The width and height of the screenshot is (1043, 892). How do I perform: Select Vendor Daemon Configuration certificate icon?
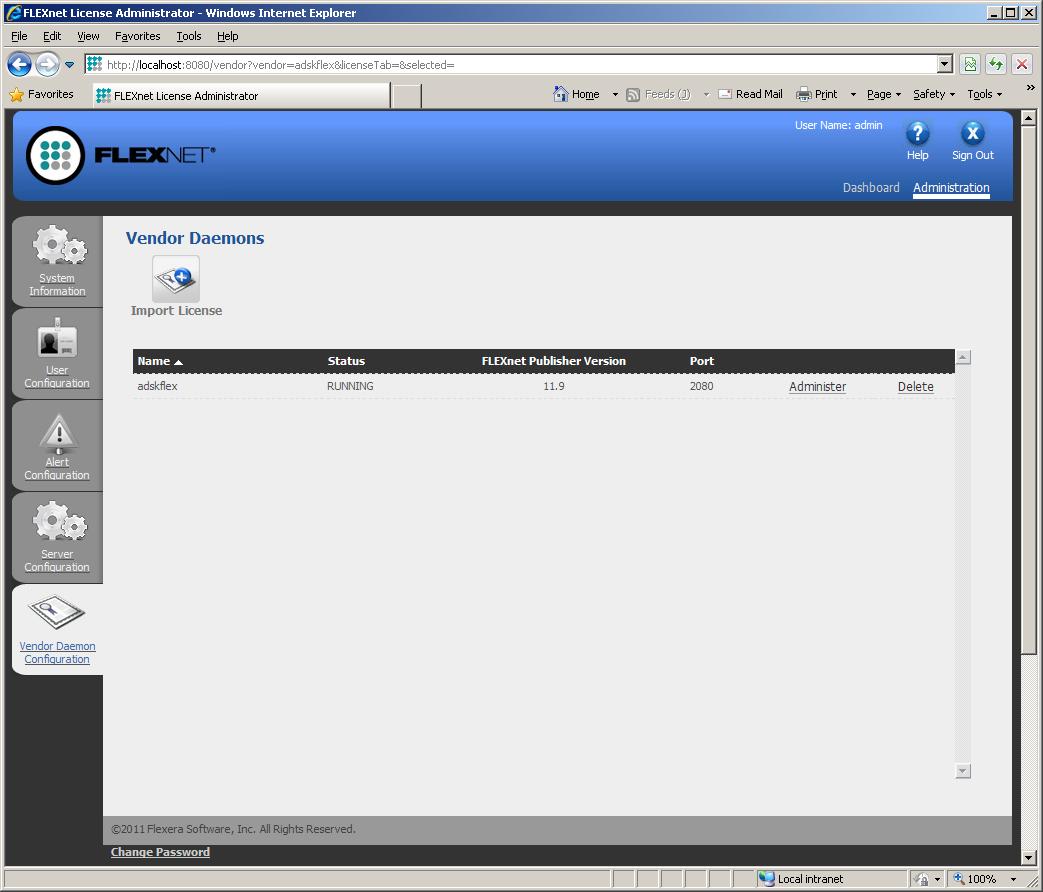57,612
